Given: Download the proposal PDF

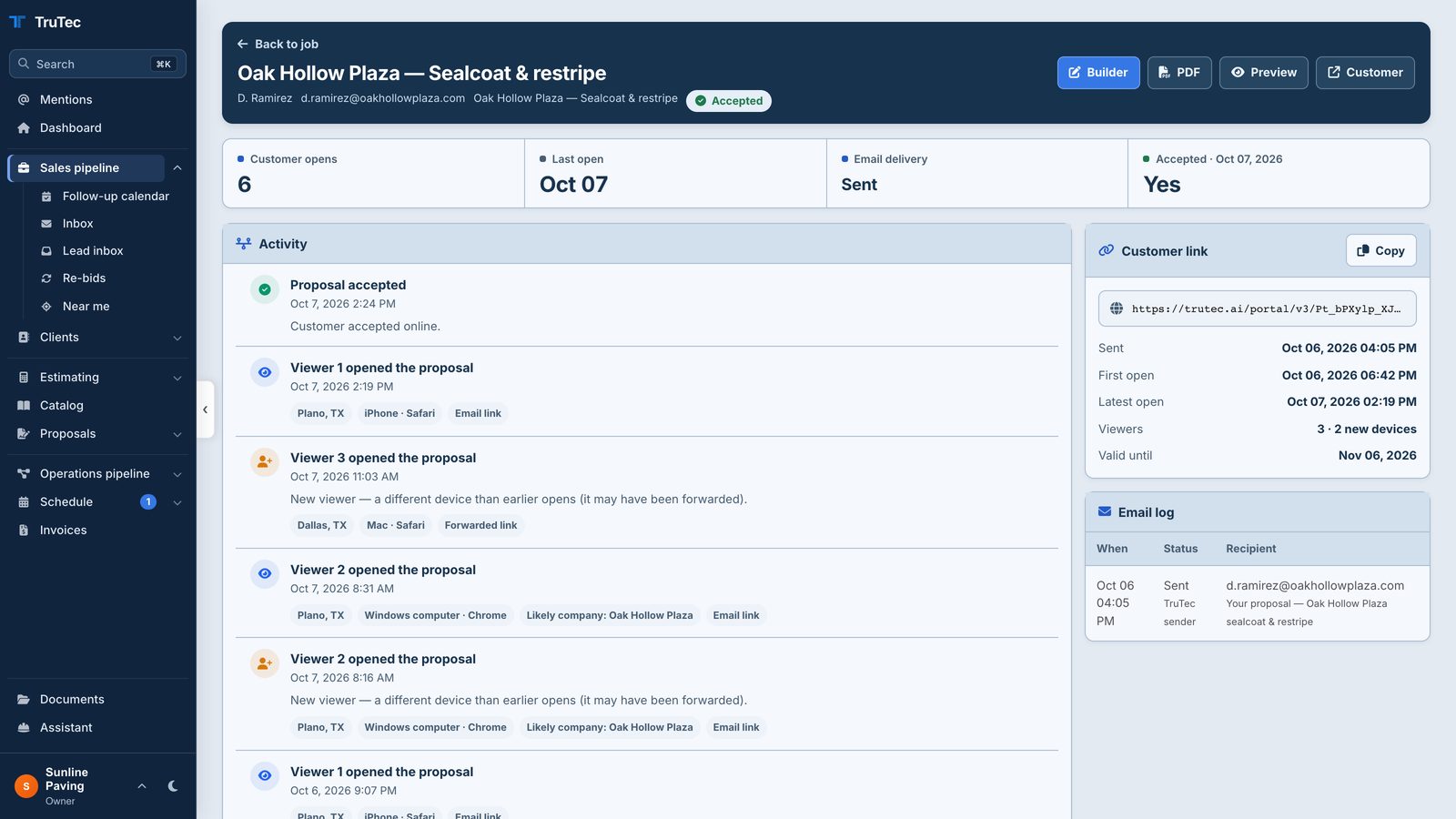Looking at the screenshot, I should (x=1179, y=73).
